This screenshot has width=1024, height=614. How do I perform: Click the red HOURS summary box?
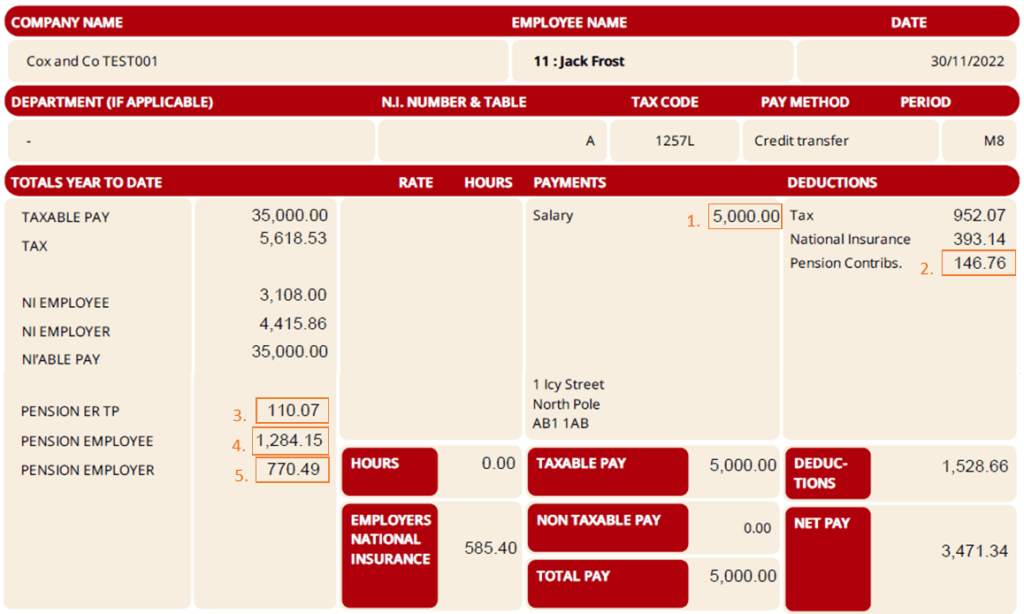(389, 472)
